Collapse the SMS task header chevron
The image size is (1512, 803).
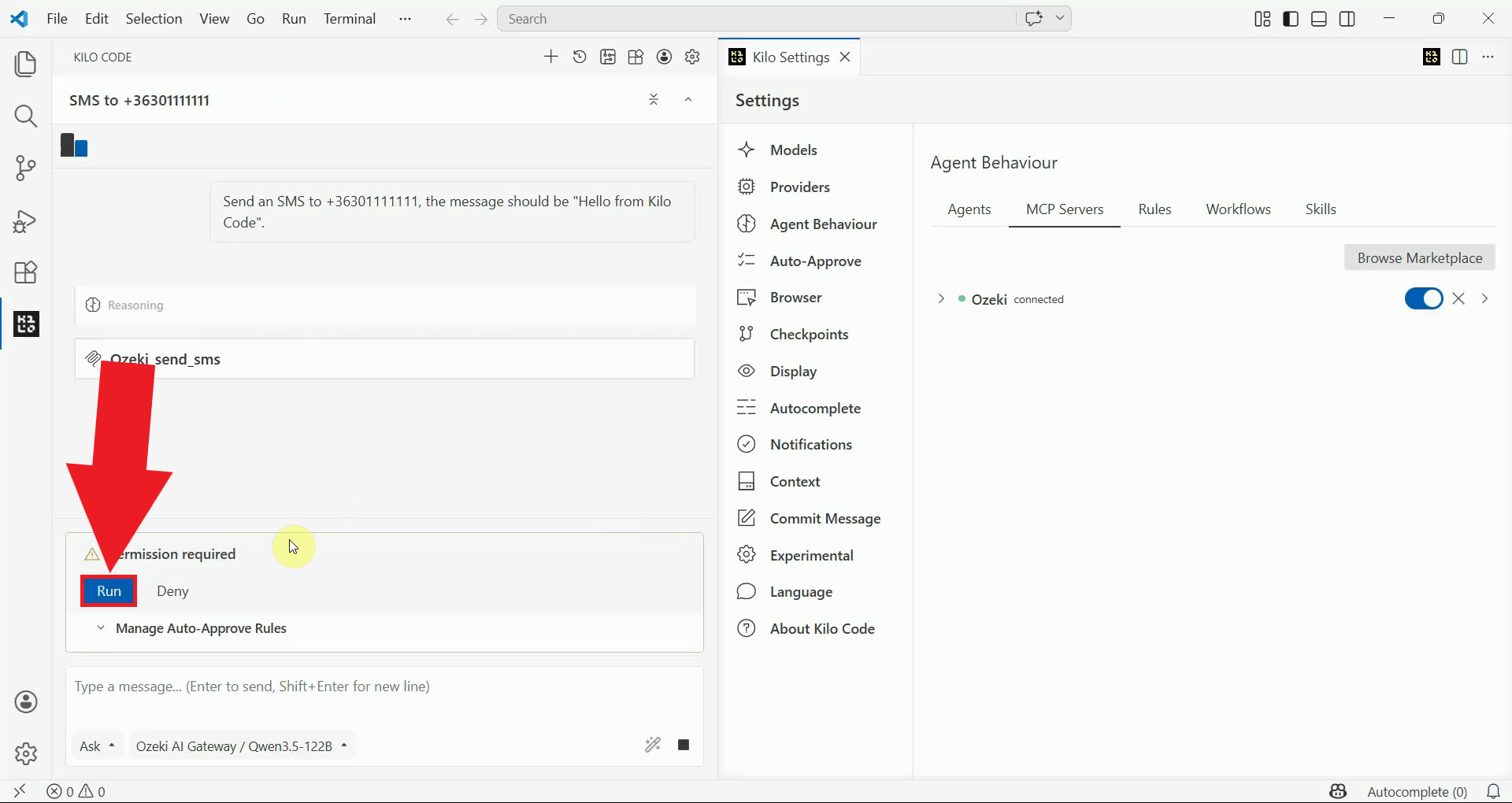click(688, 99)
